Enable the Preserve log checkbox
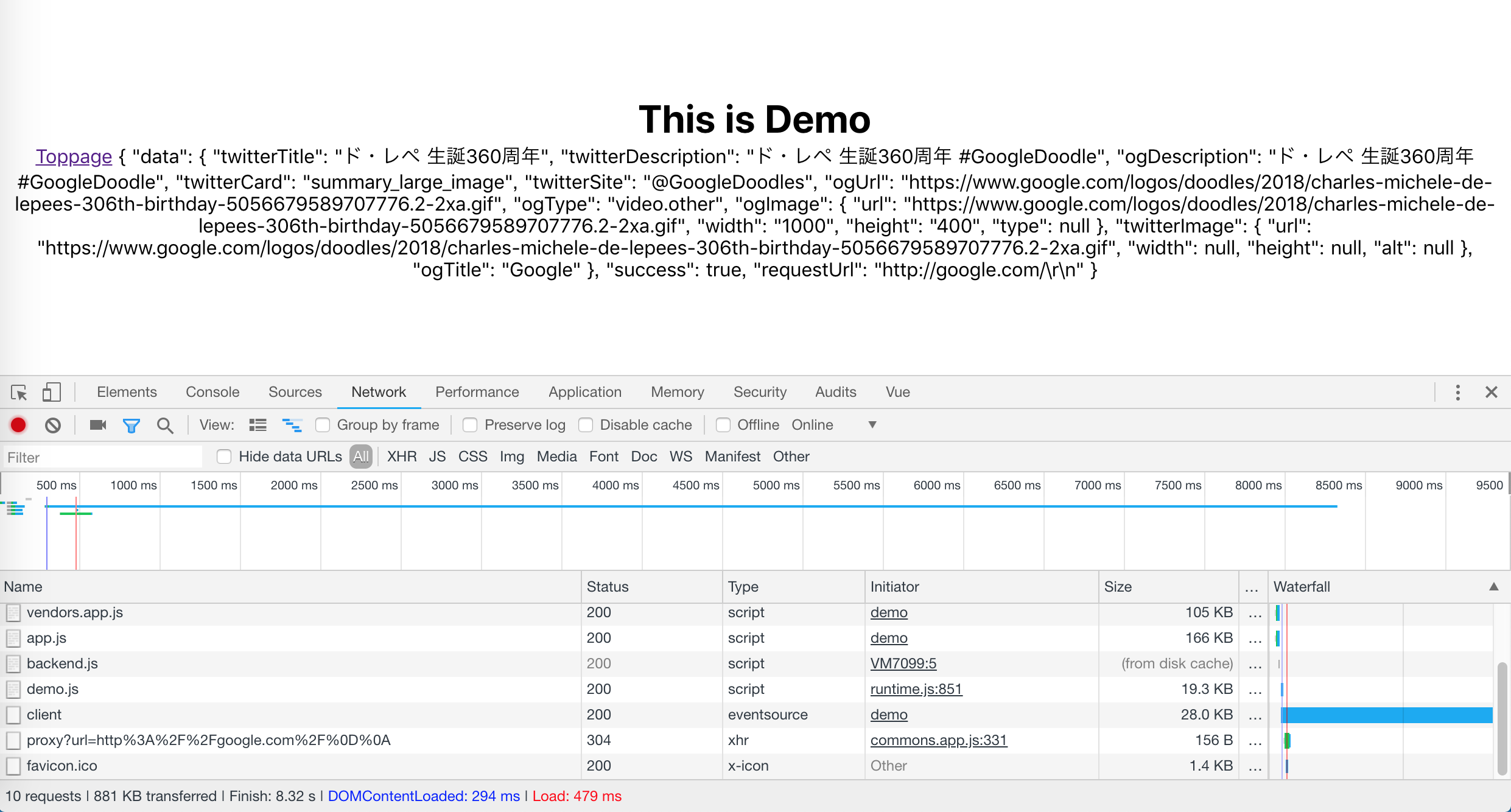This screenshot has width=1511, height=812. click(469, 425)
